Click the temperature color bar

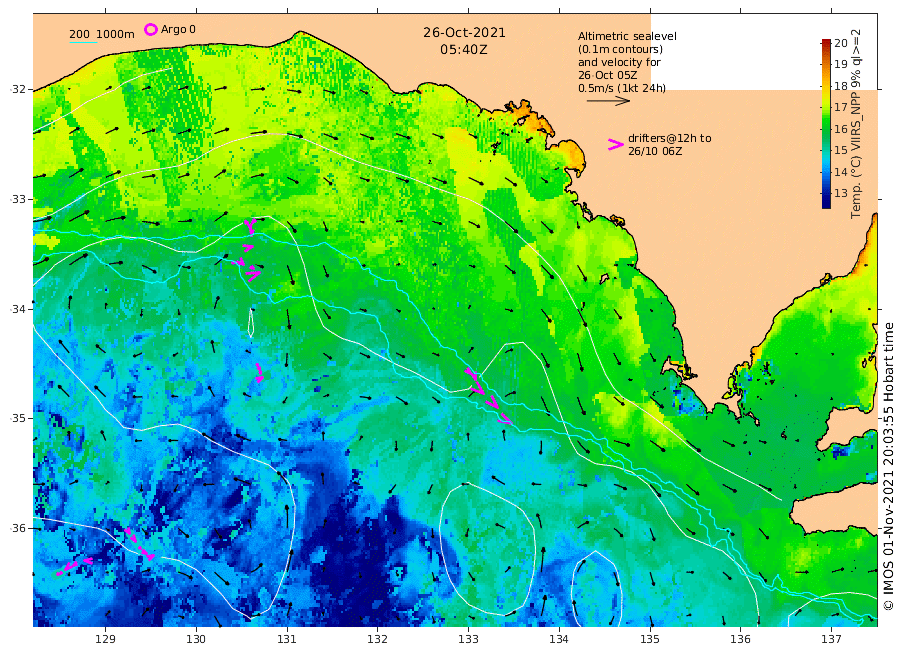point(826,123)
